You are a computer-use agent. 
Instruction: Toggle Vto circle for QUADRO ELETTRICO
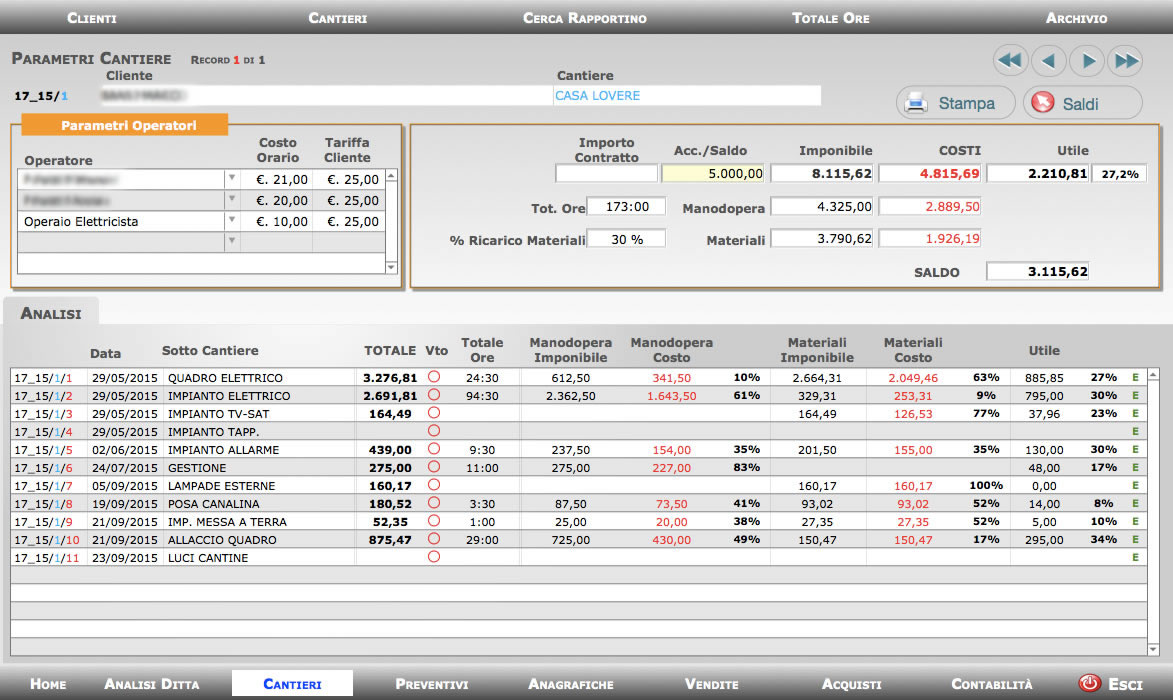(434, 378)
